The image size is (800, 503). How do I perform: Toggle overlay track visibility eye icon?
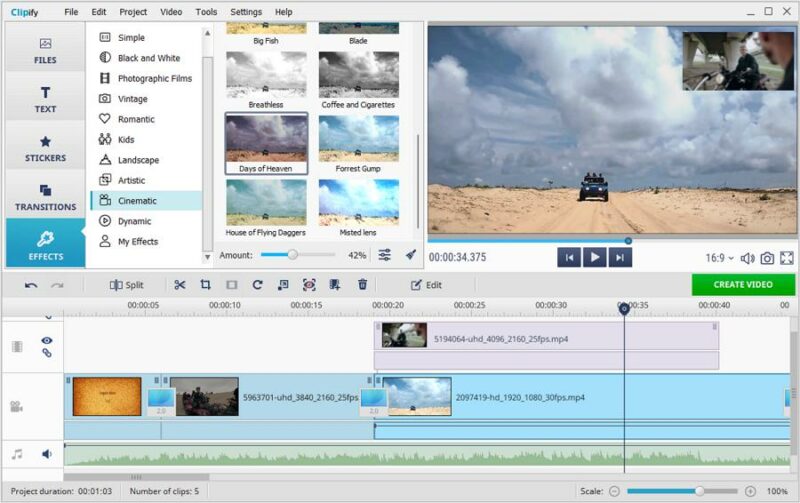click(47, 340)
